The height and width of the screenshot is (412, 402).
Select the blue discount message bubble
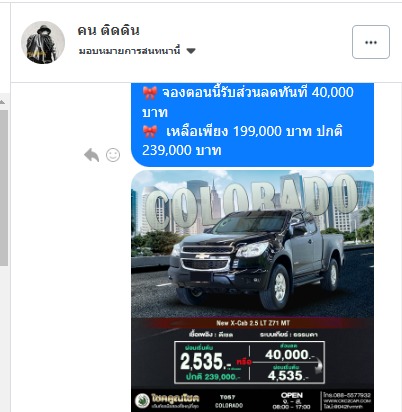pyautogui.click(x=252, y=125)
